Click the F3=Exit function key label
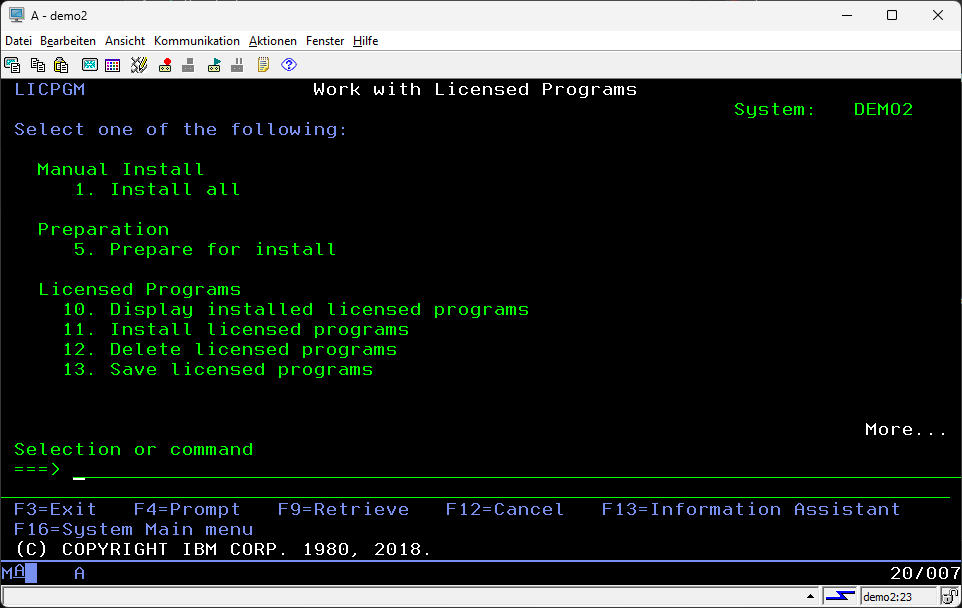This screenshot has height=608, width=962. [x=55, y=510]
